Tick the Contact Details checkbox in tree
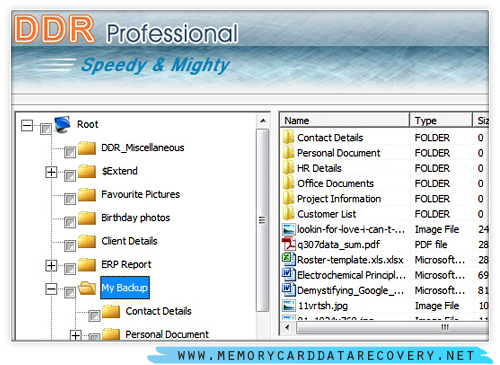Screen dimensions: 500x365 94,316
